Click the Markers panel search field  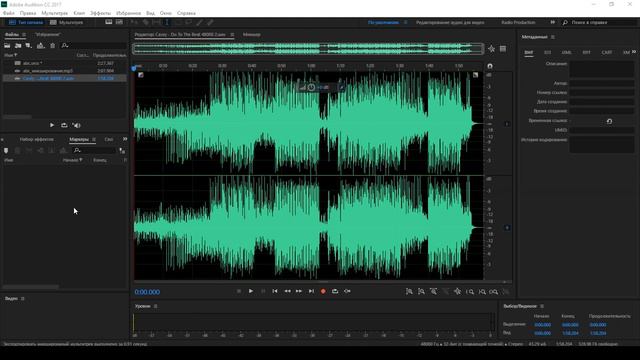click(x=94, y=151)
